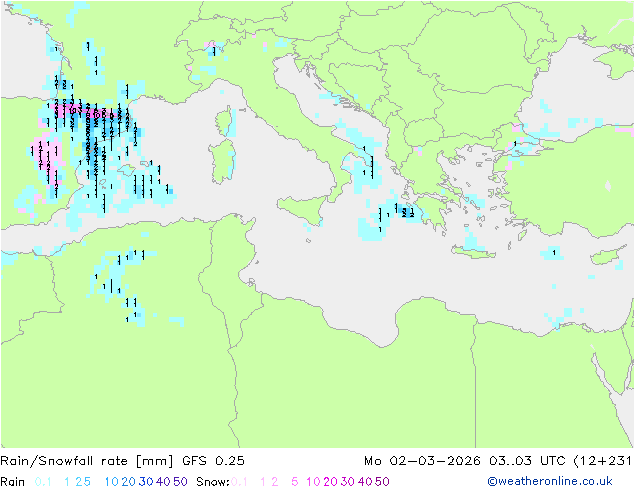Screen dimensions: 634x490
Task: Select the Rain legend 20 value
Action: [x=129, y=482]
